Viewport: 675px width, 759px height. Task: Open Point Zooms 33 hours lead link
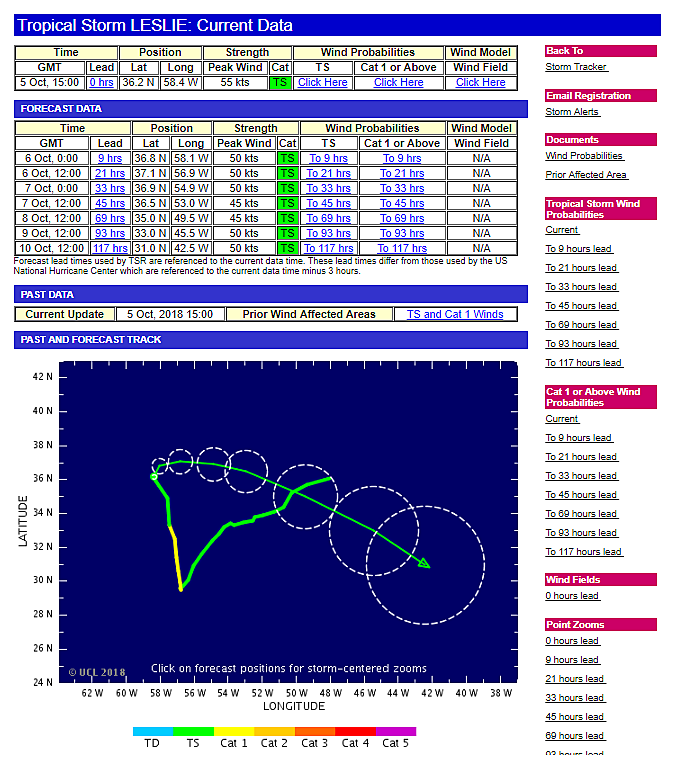[x=575, y=698]
